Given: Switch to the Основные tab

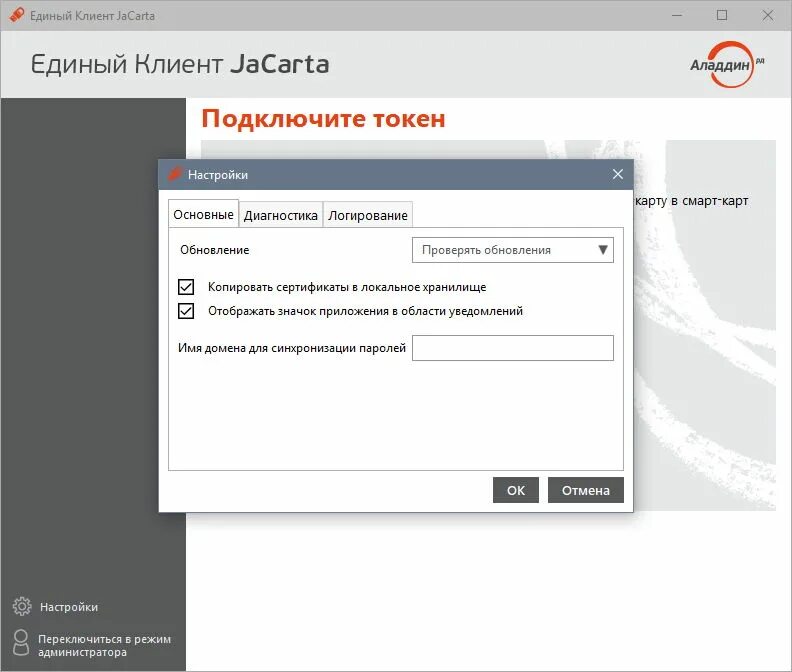Looking at the screenshot, I should pyautogui.click(x=204, y=214).
